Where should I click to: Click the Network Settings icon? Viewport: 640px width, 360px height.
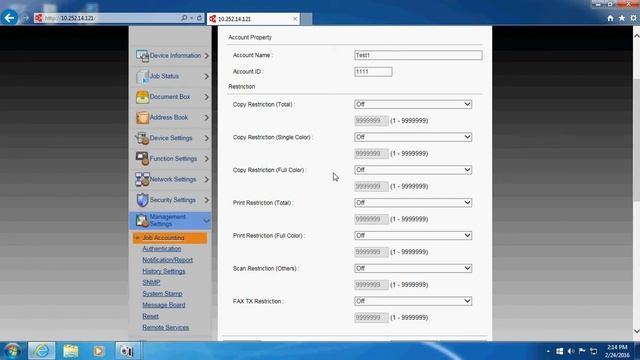[142, 180]
